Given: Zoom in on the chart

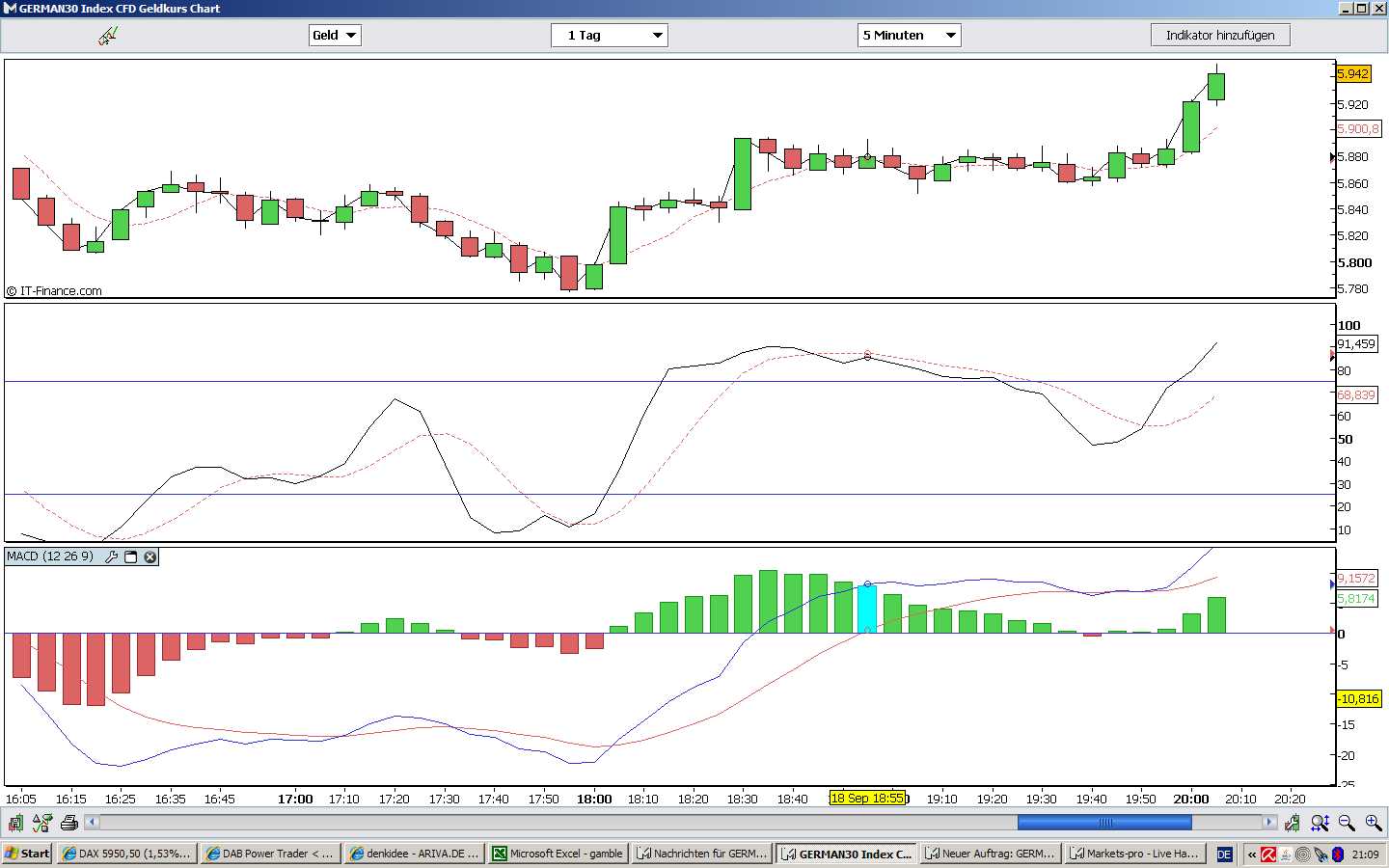Looking at the screenshot, I should [x=1374, y=823].
